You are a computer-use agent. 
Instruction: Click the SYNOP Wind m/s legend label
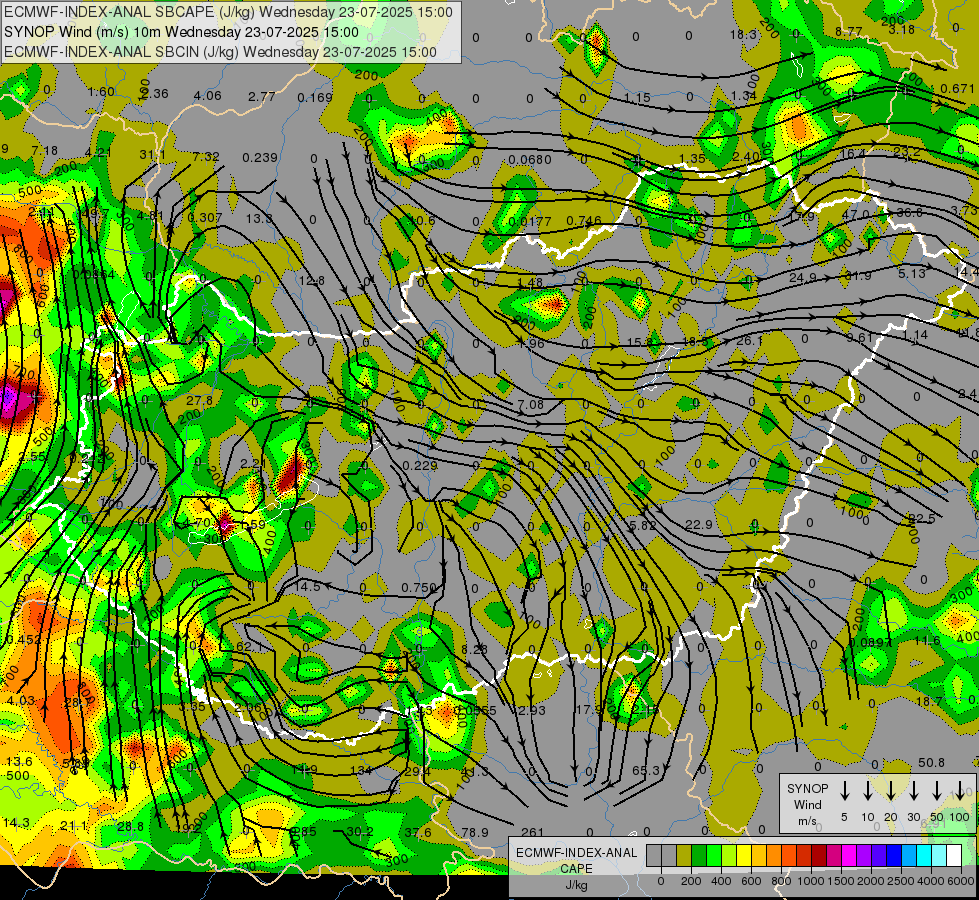[x=807, y=805]
